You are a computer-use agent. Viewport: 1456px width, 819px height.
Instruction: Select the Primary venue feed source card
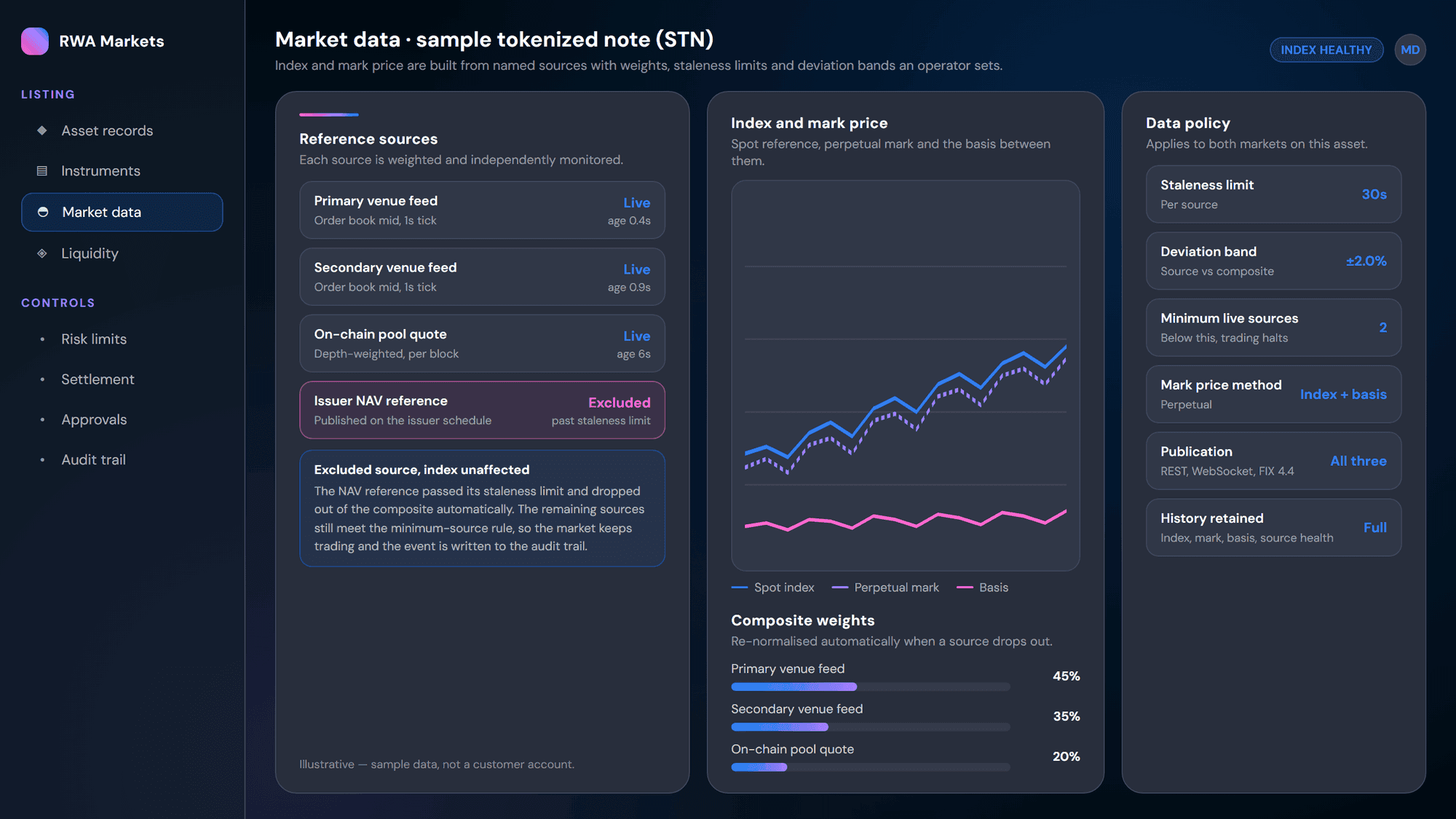[482, 210]
